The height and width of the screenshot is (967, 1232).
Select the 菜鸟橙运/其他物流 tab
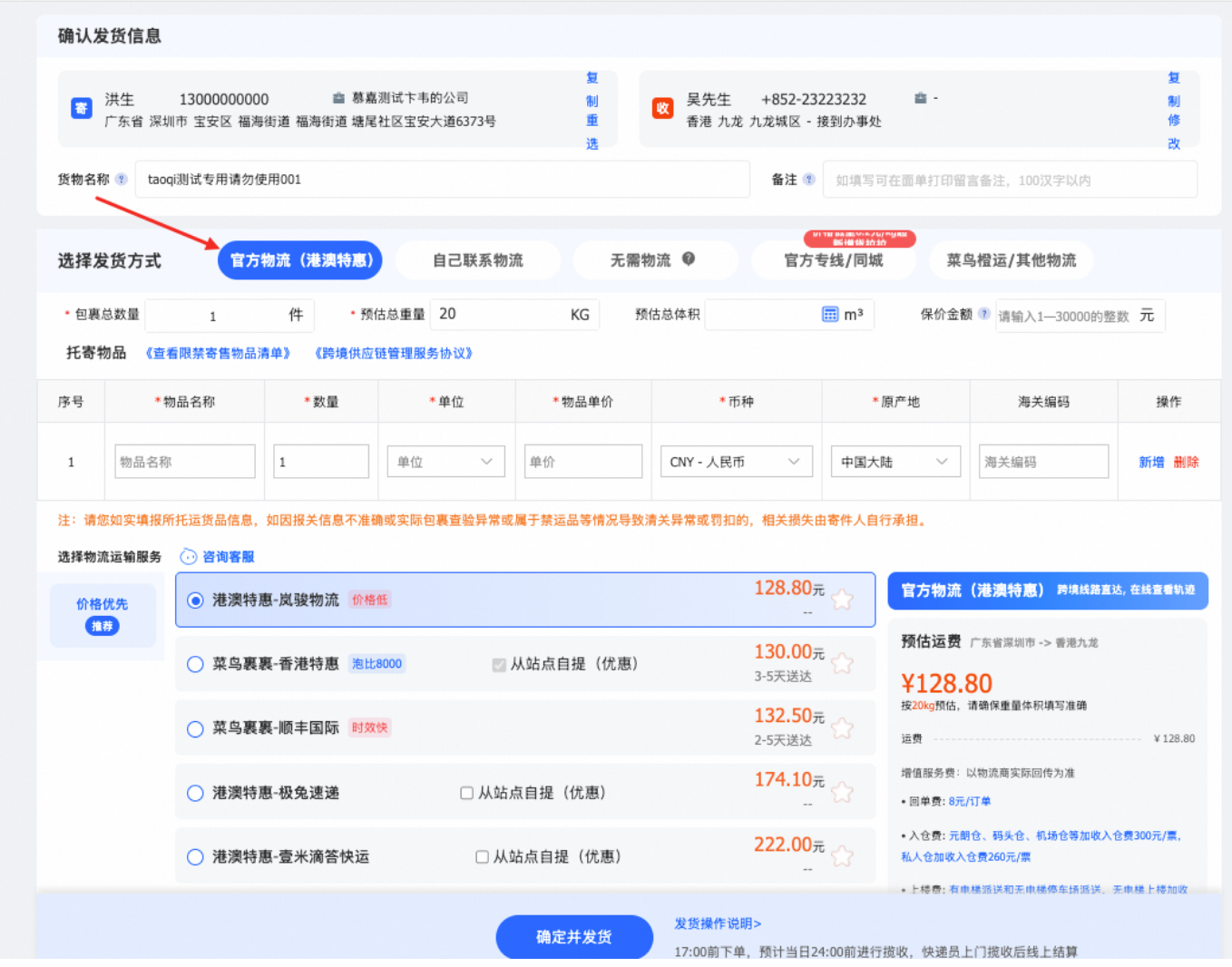click(1011, 260)
